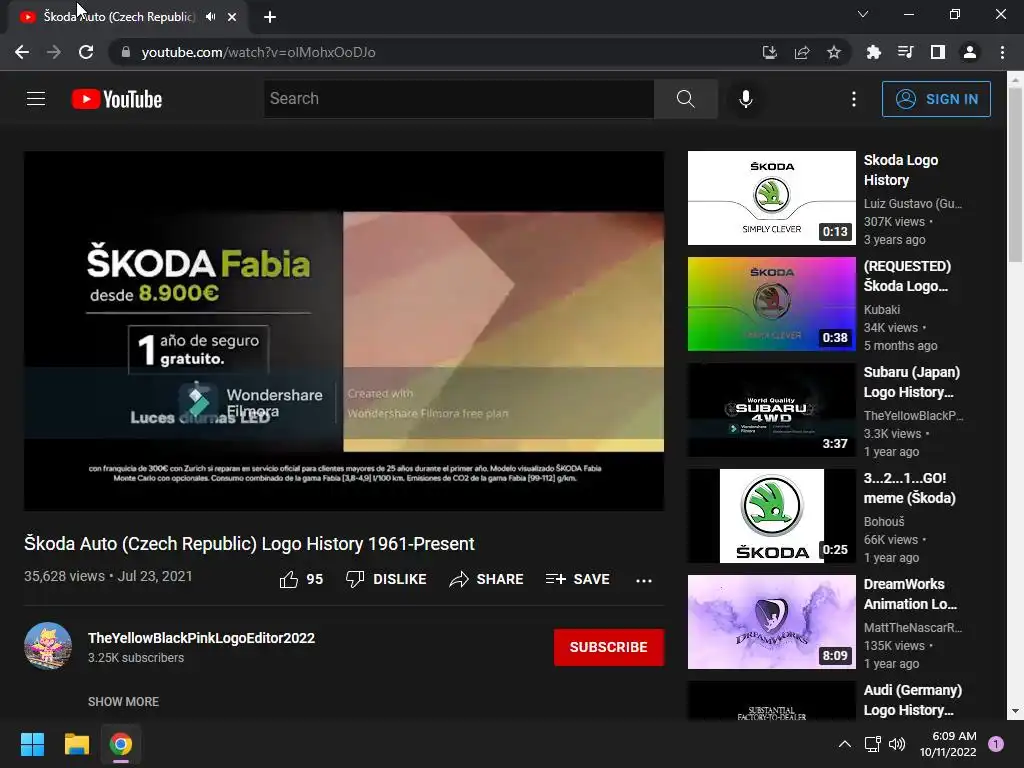Go to YouTube home via logo
The width and height of the screenshot is (1024, 768).
117,99
